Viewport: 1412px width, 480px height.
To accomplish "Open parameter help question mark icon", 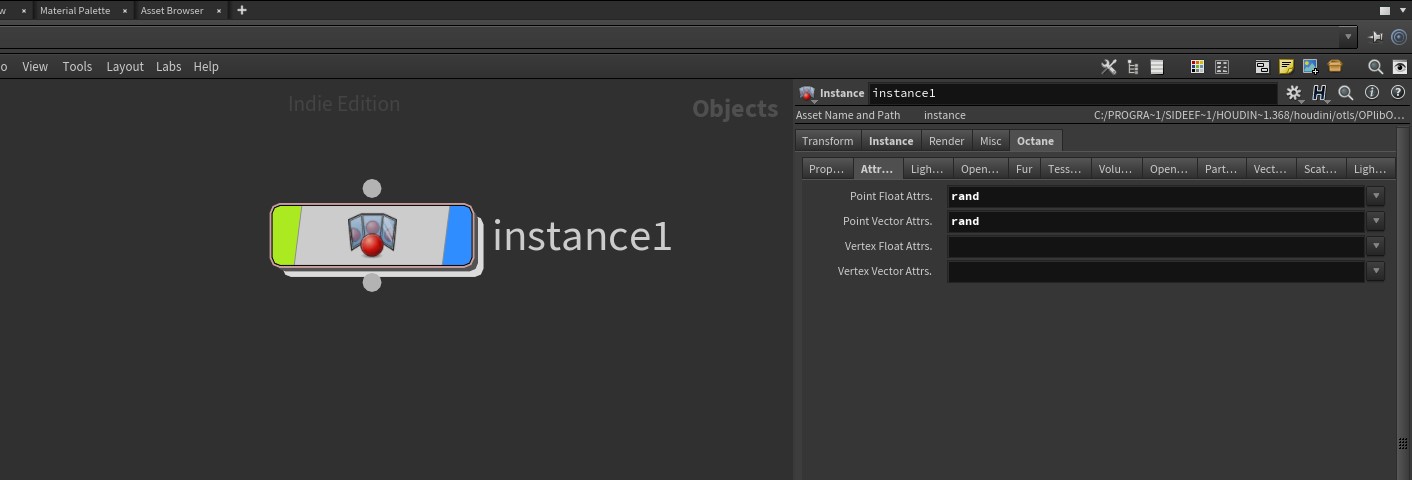I will pos(1398,93).
